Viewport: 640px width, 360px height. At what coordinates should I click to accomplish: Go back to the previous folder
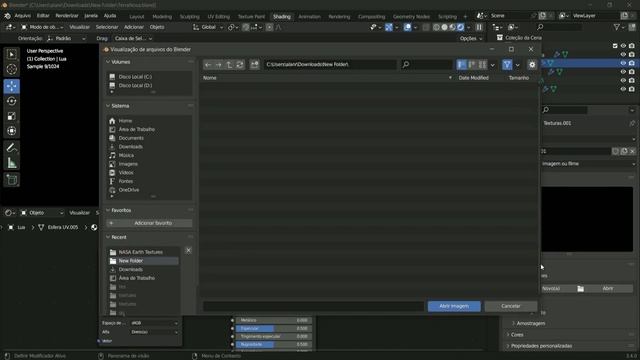point(208,64)
